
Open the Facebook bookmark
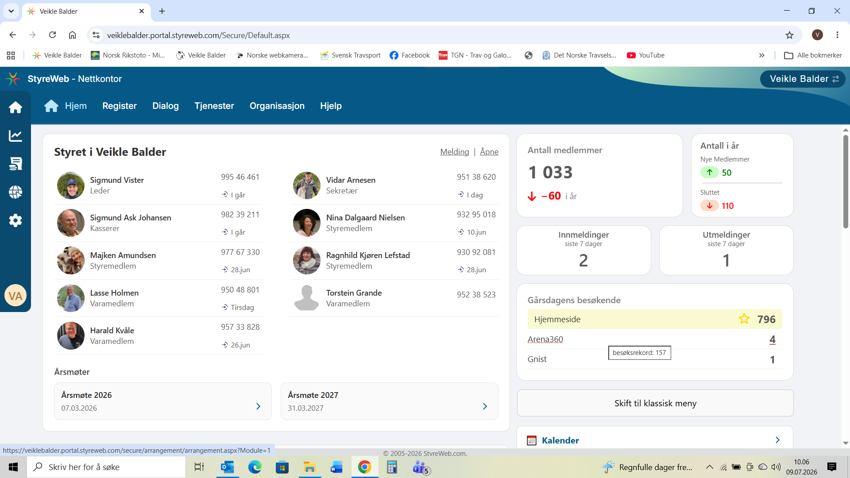point(409,55)
